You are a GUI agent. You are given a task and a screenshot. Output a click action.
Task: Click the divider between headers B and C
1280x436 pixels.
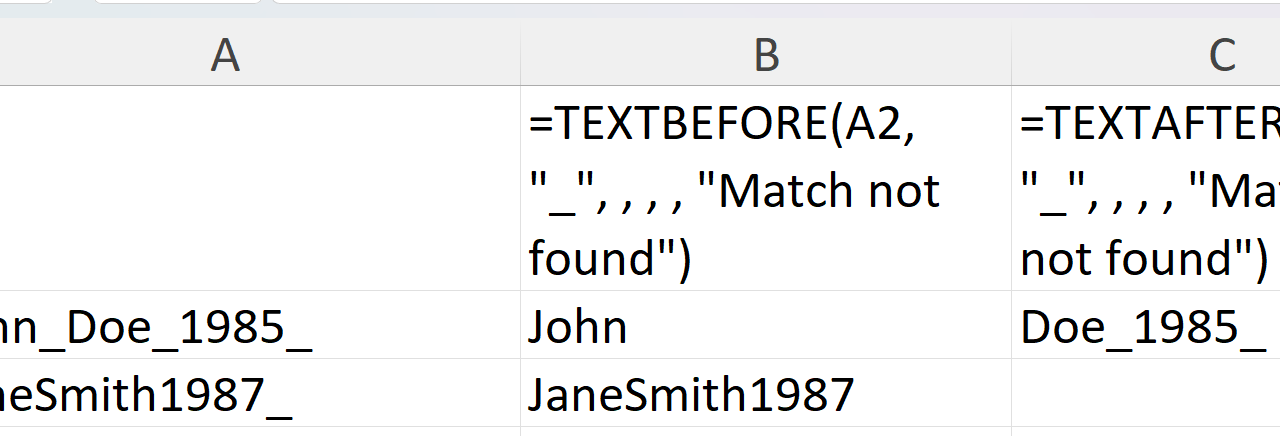click(1011, 56)
